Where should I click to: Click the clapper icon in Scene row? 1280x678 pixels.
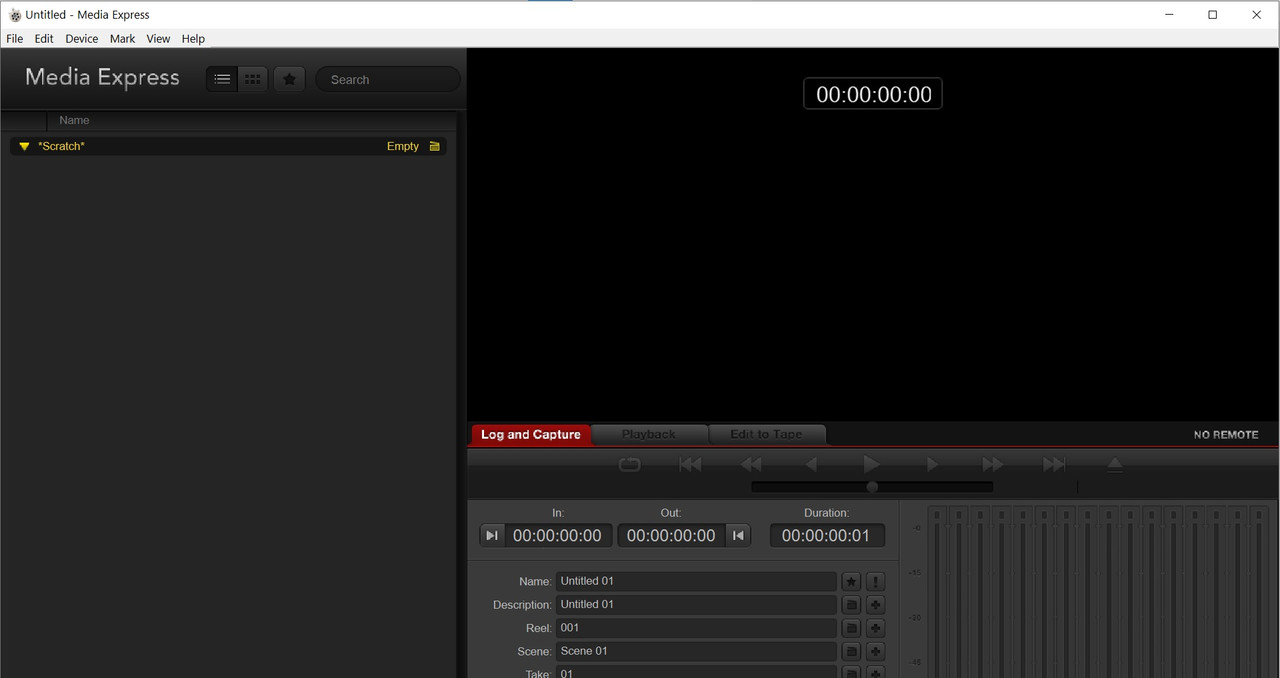coord(851,651)
